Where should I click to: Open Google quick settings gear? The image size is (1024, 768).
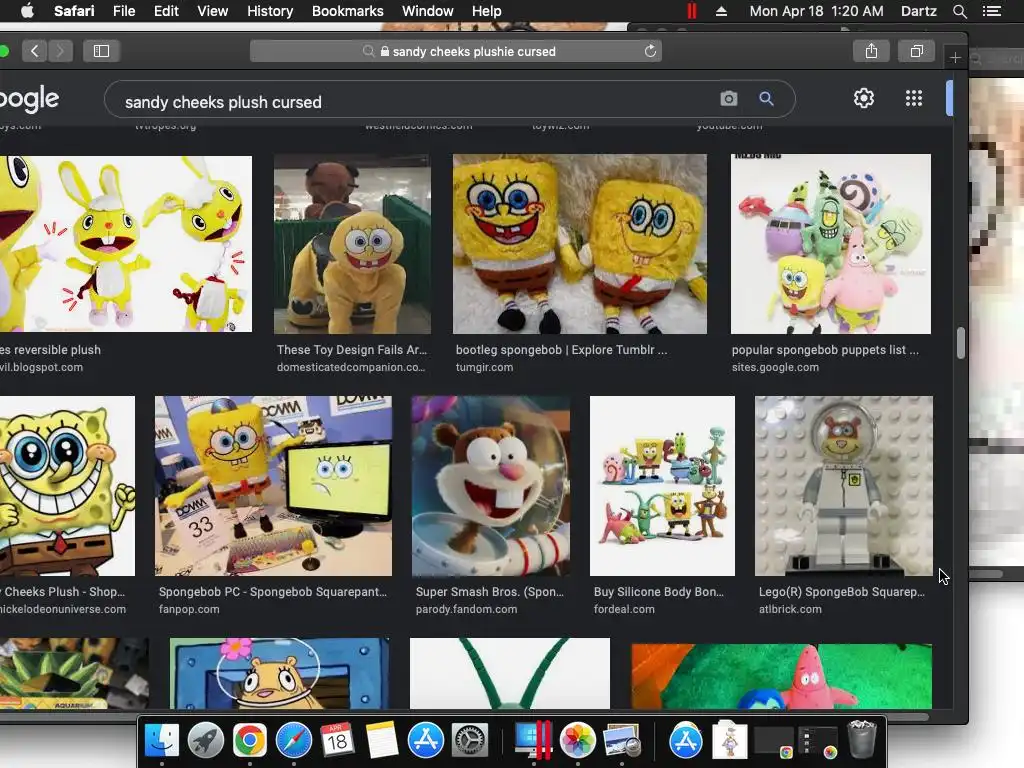[x=863, y=98]
